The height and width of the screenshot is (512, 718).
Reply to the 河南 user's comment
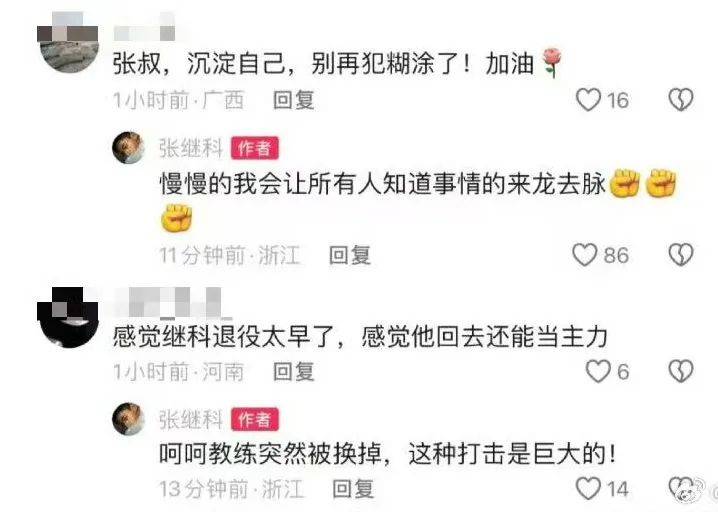[x=294, y=371]
